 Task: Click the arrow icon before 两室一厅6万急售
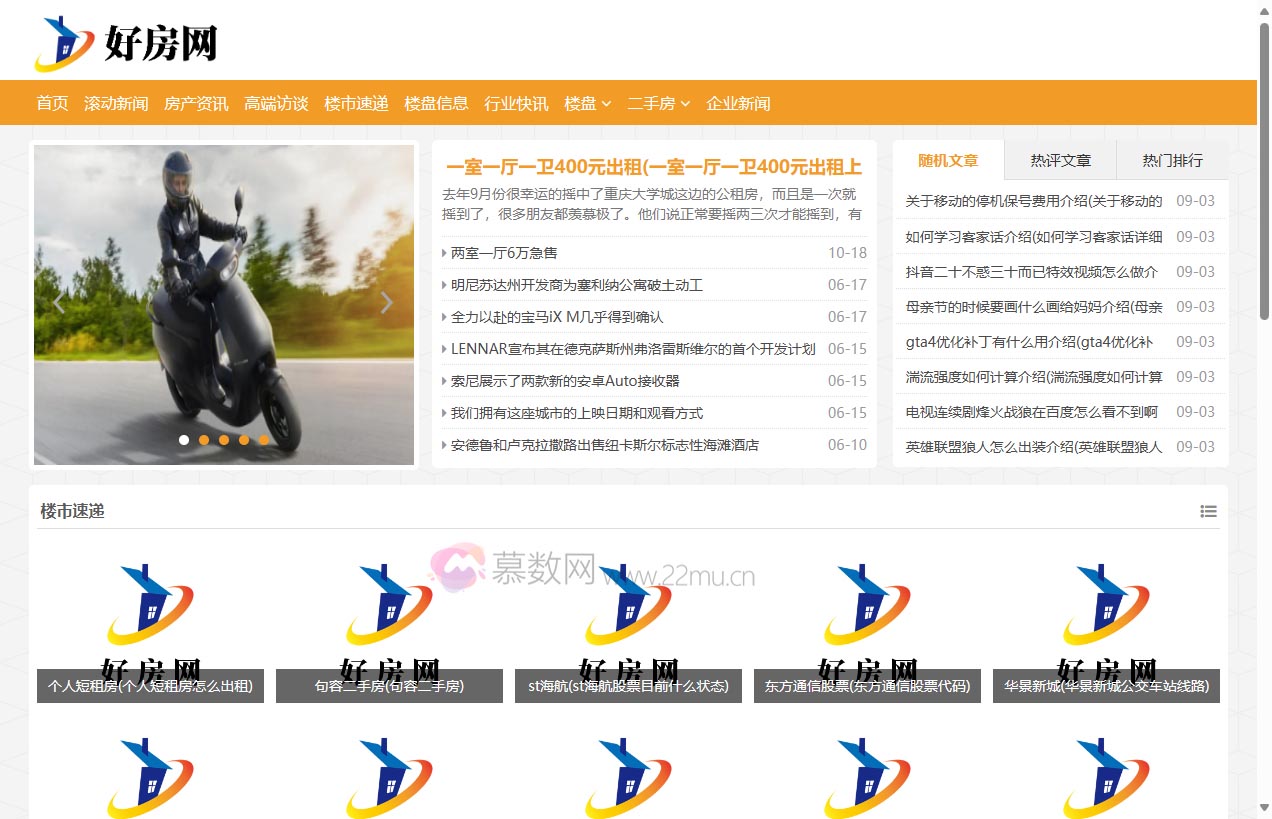click(x=443, y=253)
